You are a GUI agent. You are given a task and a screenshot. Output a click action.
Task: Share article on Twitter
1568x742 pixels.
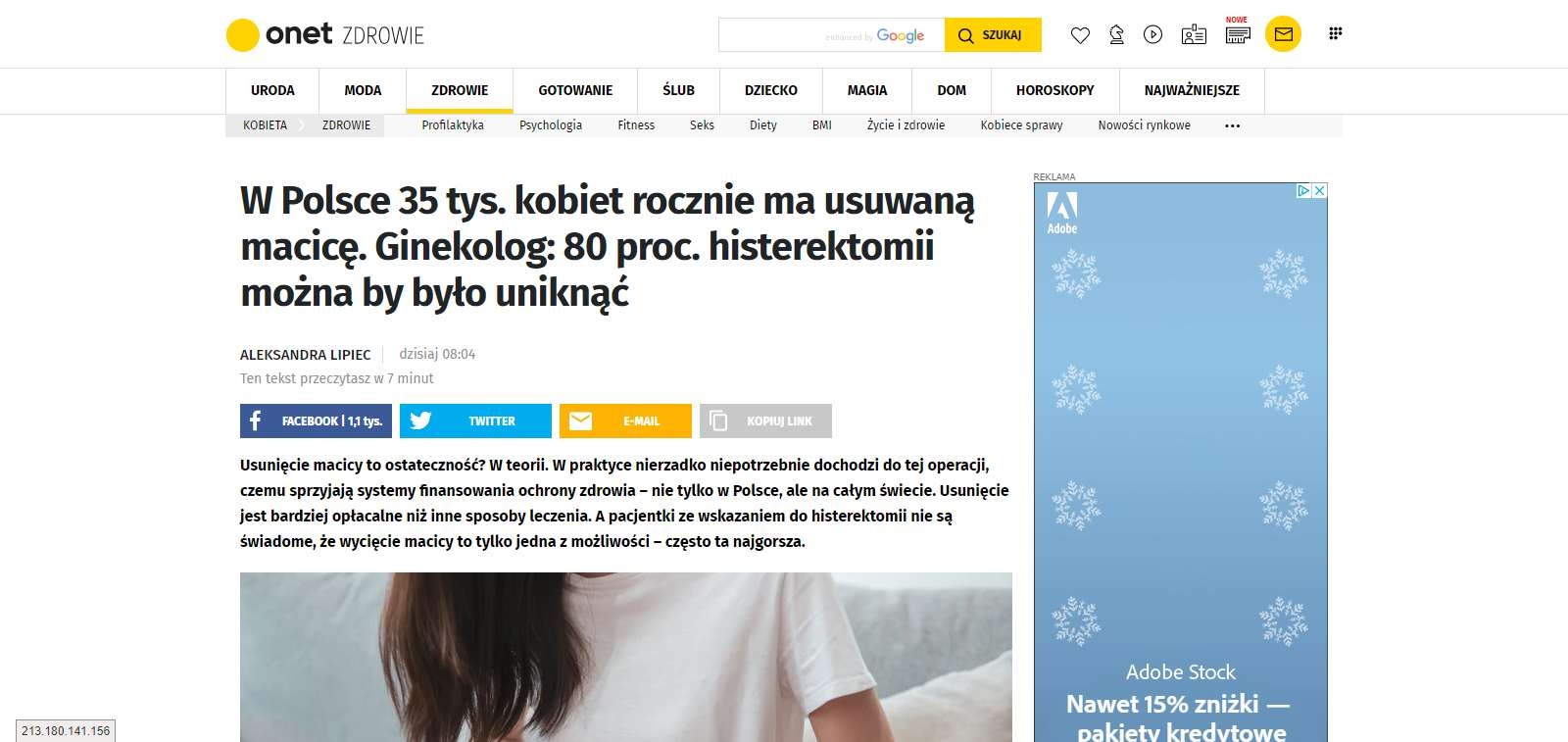475,420
